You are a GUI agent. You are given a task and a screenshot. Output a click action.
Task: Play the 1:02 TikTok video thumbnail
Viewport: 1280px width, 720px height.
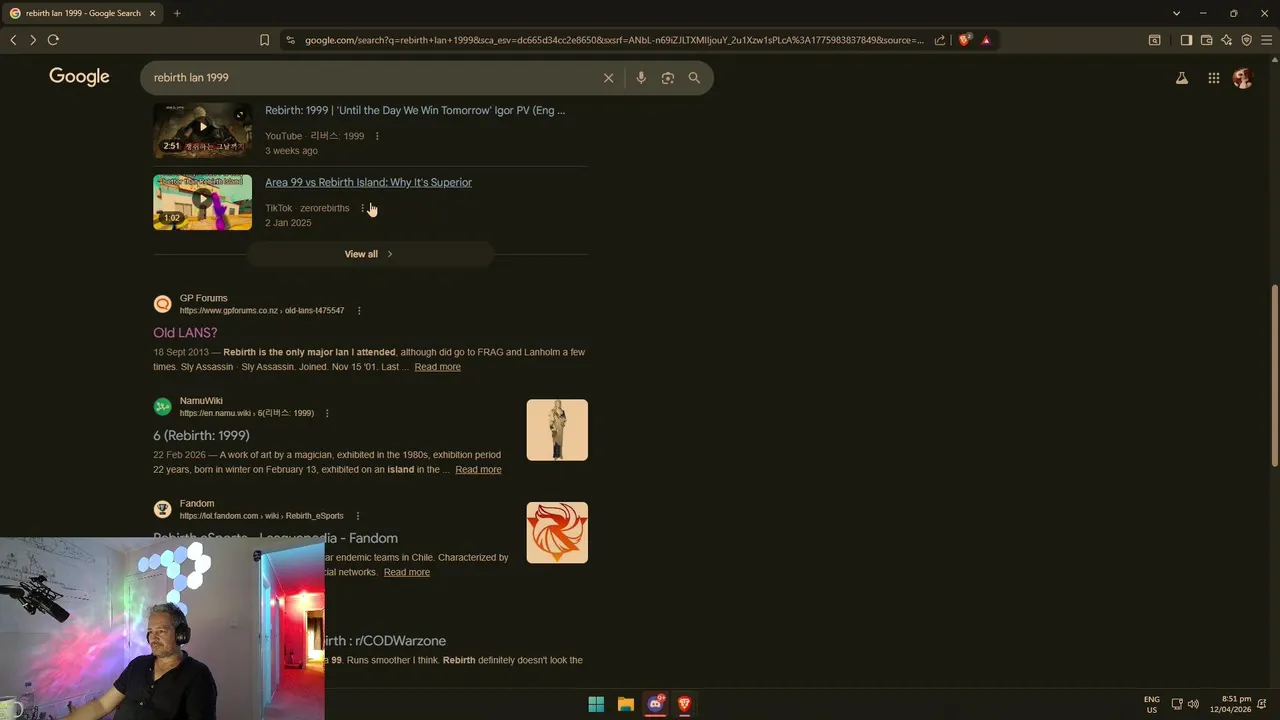click(202, 203)
